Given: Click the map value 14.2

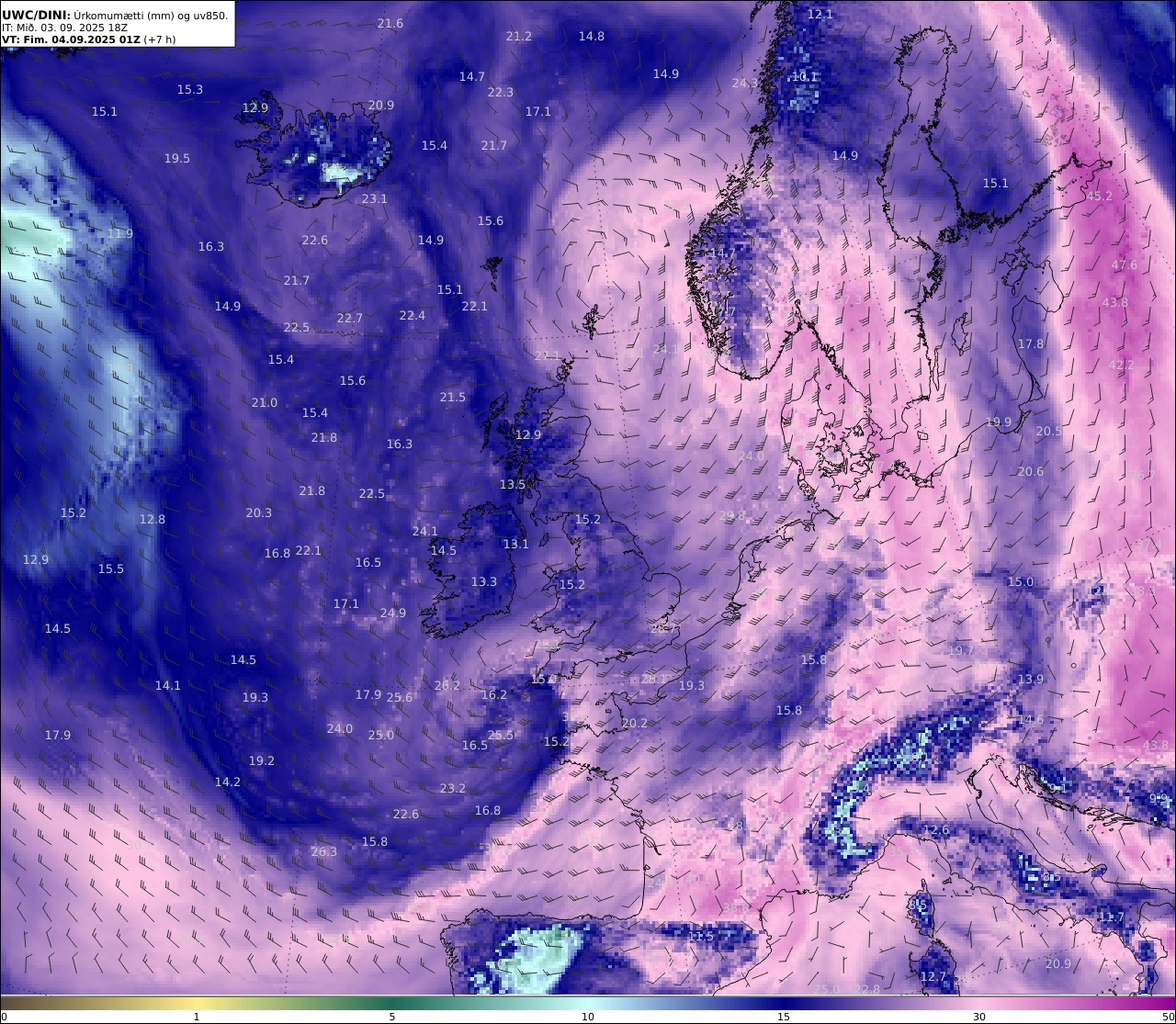Looking at the screenshot, I should [x=228, y=782].
